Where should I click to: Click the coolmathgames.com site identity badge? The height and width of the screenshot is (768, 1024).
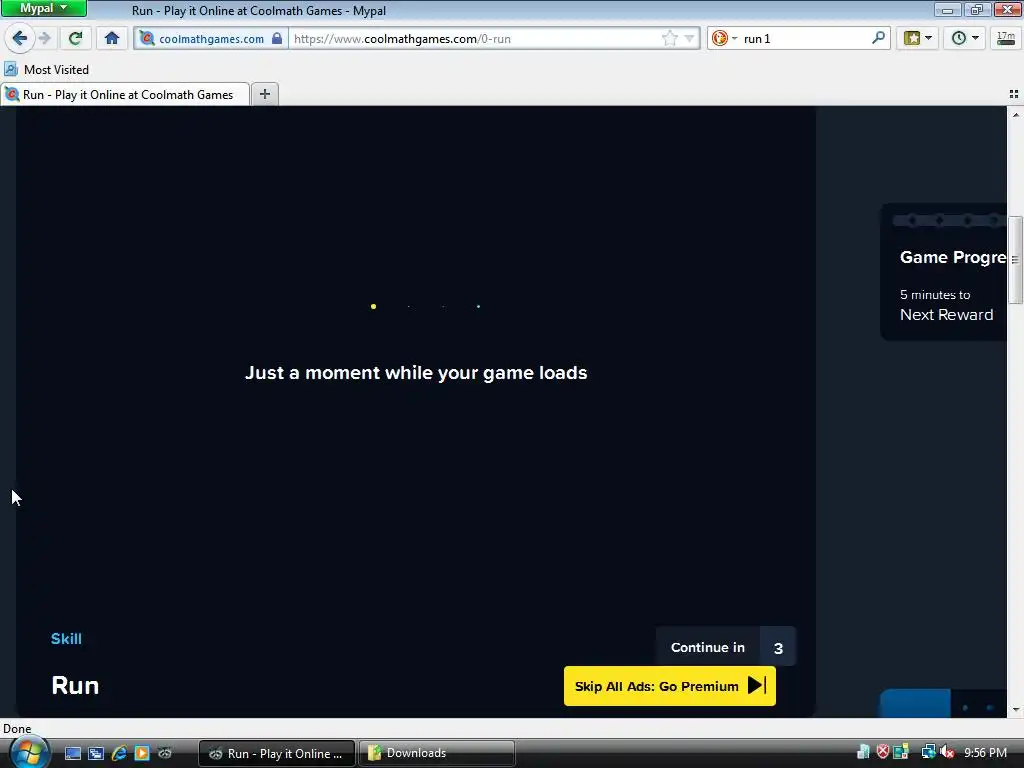pos(210,39)
